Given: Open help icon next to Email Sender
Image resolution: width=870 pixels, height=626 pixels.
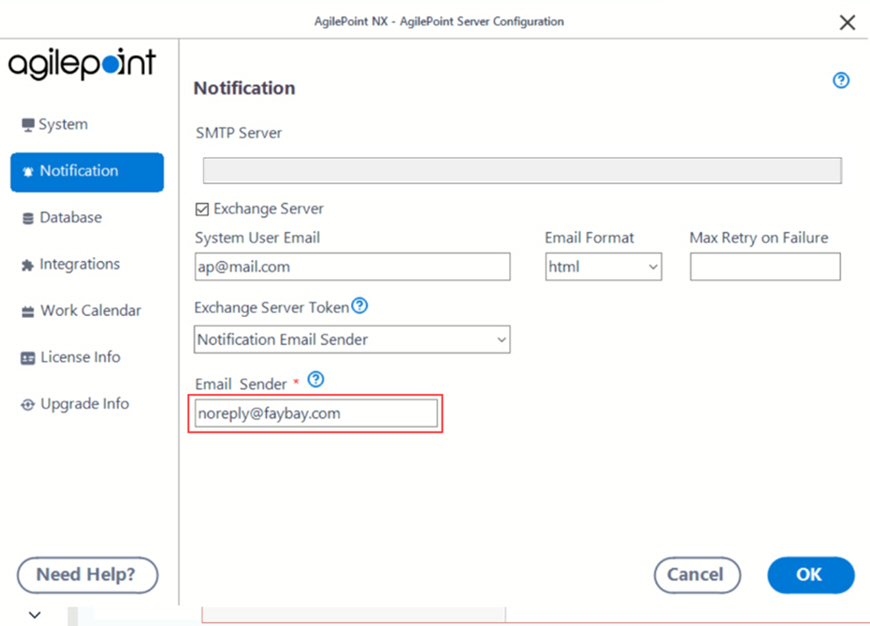Looking at the screenshot, I should (316, 379).
